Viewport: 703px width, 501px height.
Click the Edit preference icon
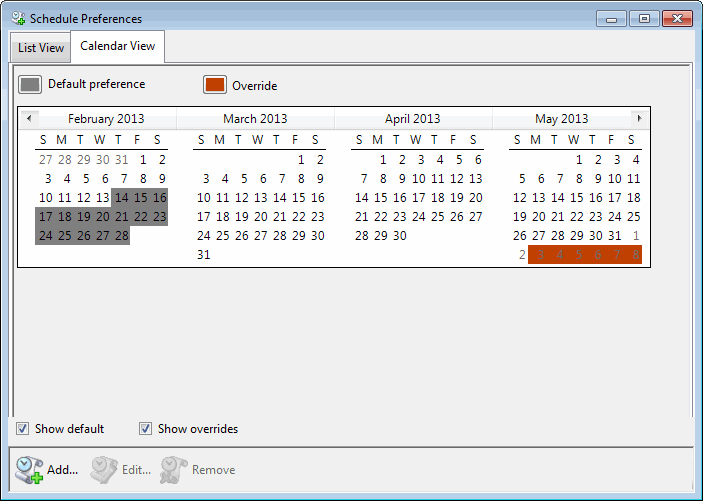[x=104, y=468]
